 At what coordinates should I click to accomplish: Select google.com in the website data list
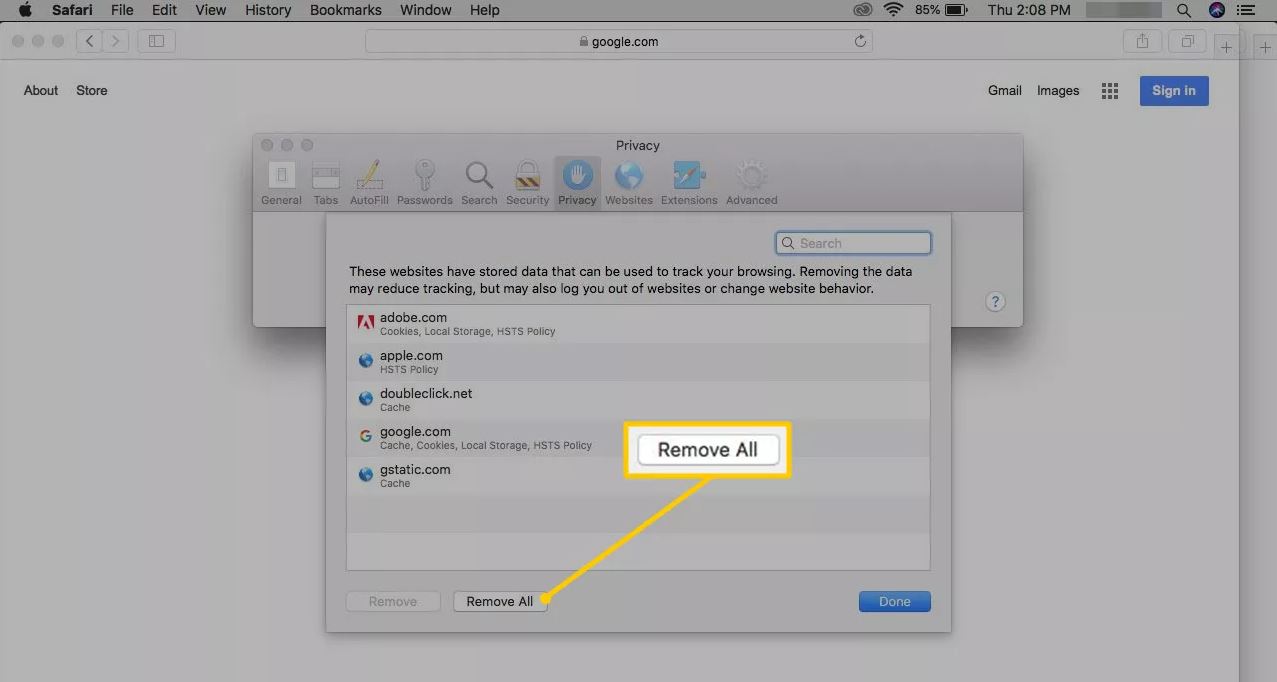click(415, 437)
